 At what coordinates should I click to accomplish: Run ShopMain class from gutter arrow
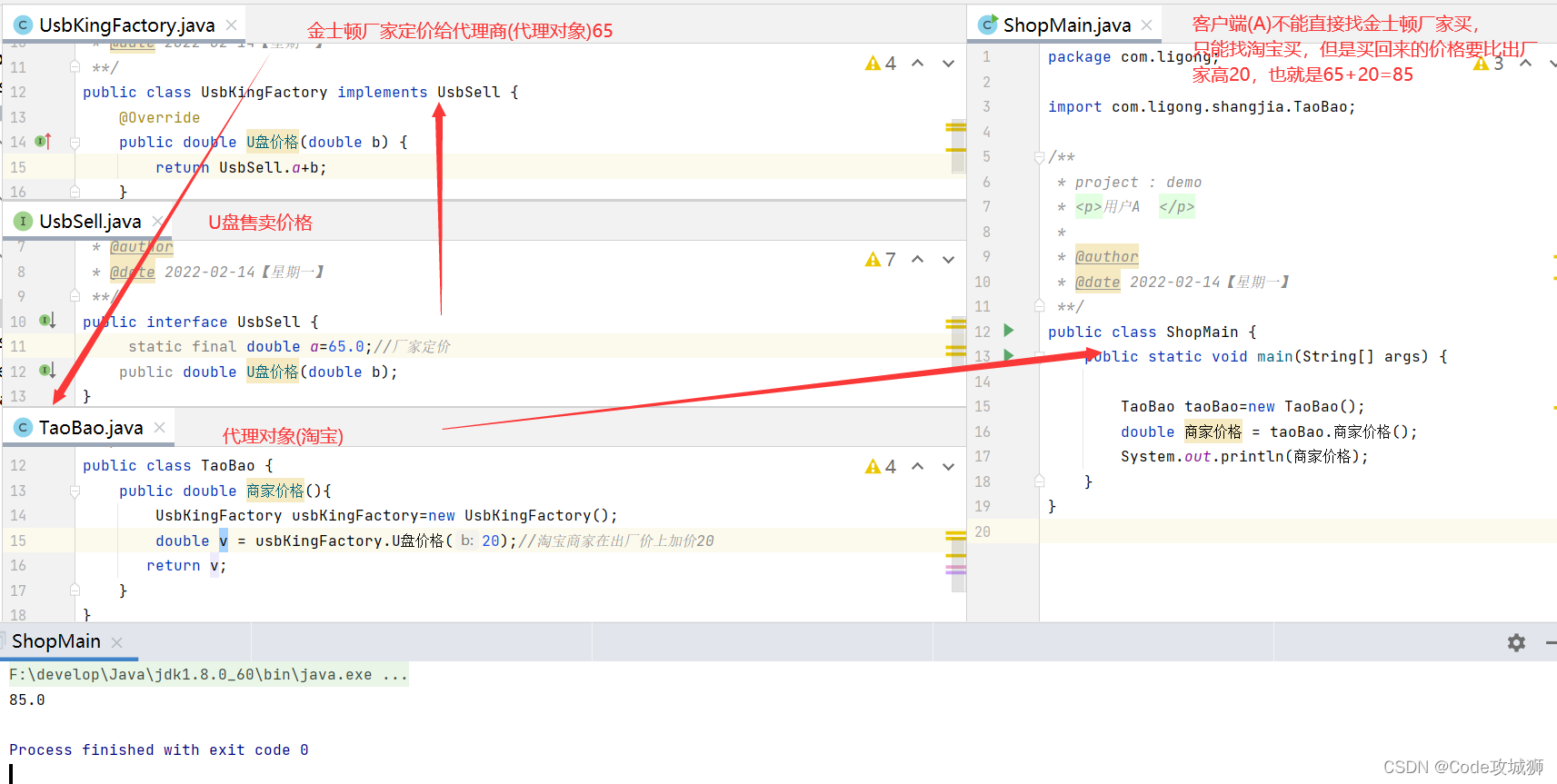click(x=1008, y=331)
